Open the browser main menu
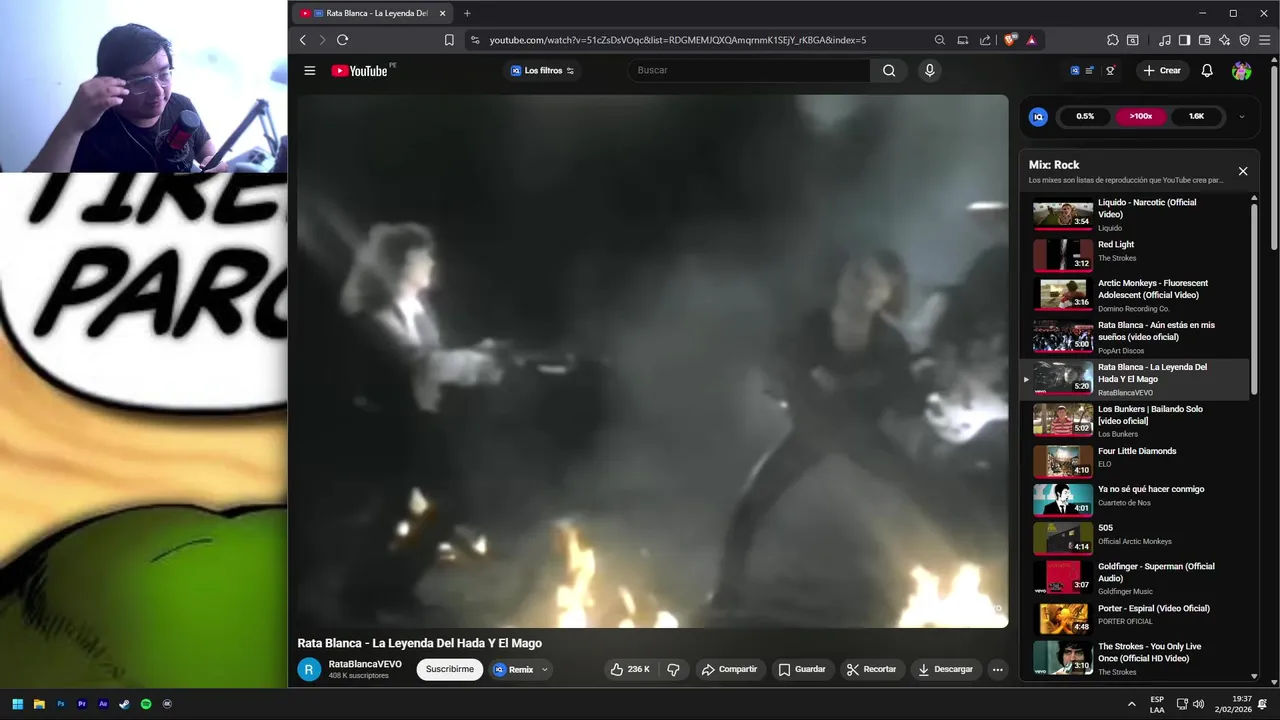Viewport: 1280px width, 720px height. pyautogui.click(x=1264, y=40)
